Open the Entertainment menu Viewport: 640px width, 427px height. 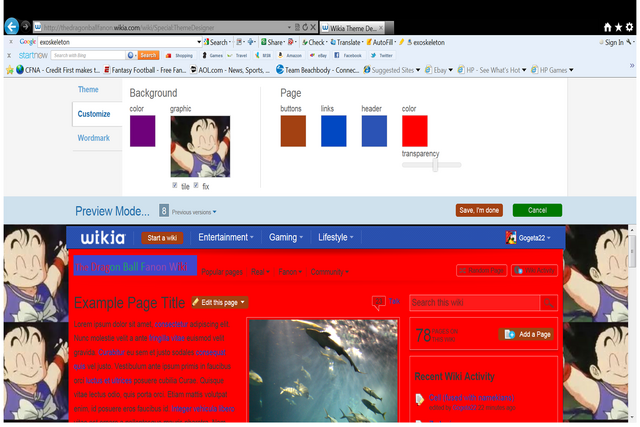[226, 237]
